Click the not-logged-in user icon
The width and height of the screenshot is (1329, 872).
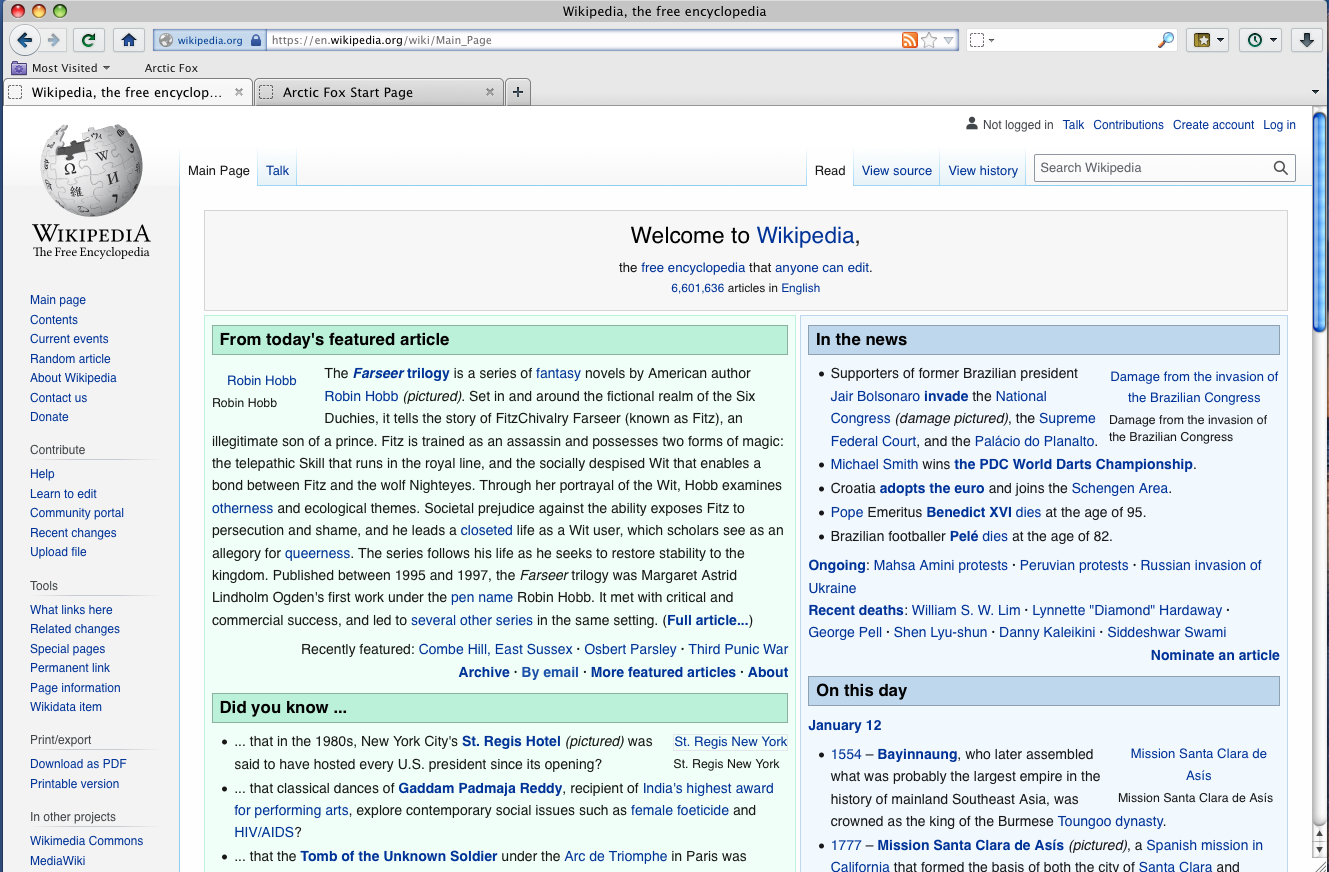(x=971, y=124)
